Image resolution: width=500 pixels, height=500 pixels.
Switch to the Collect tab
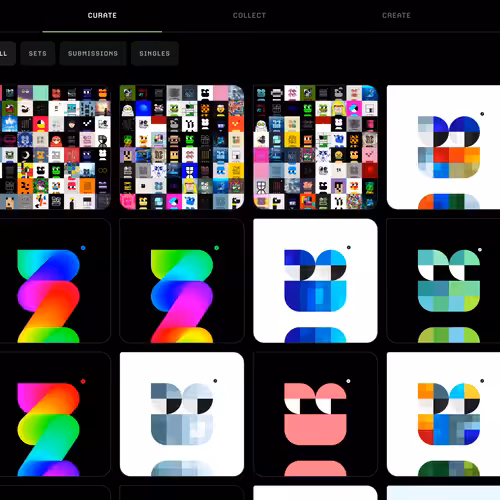(x=249, y=15)
